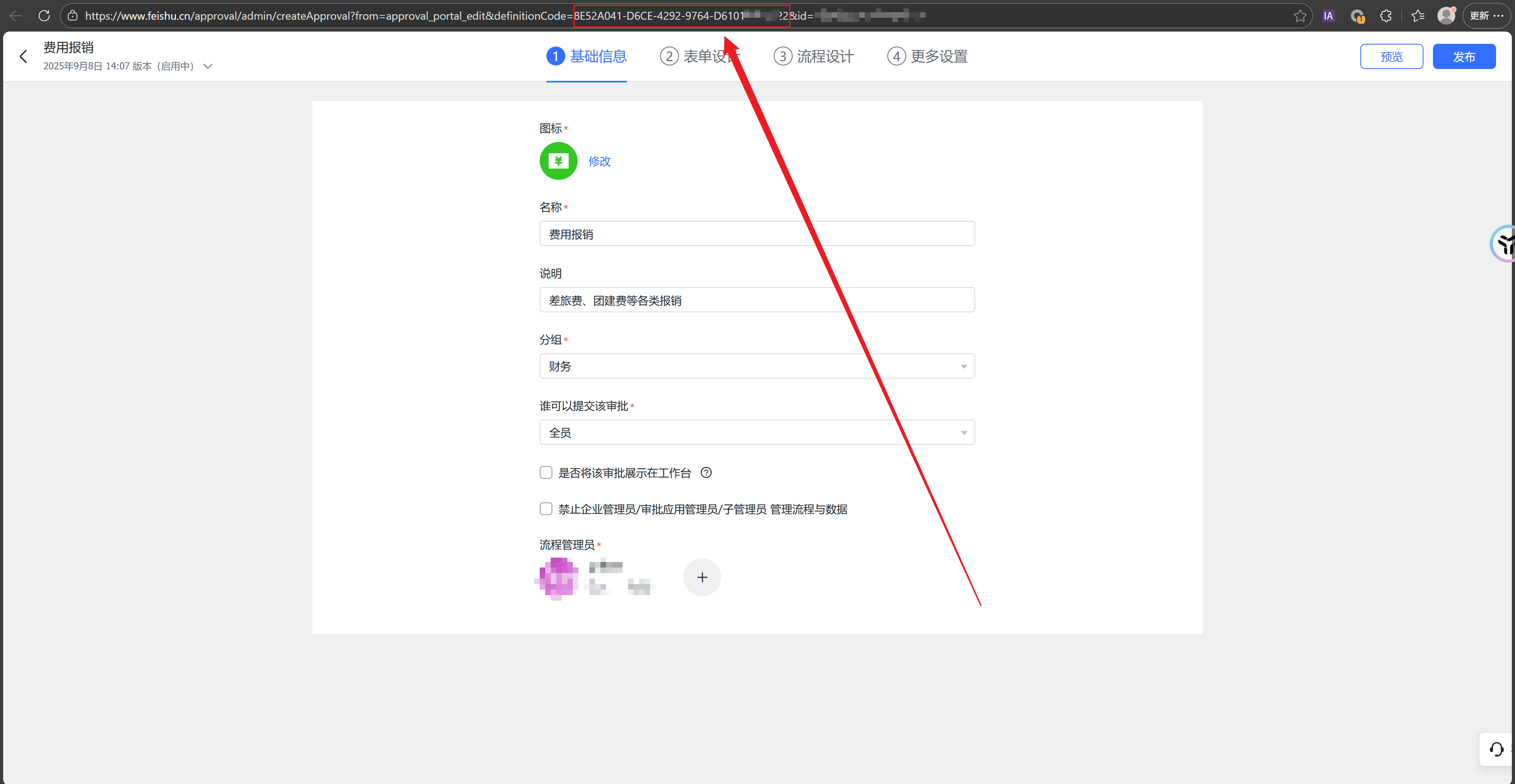Image resolution: width=1515 pixels, height=784 pixels.
Task: Reload the page with the refresh icon
Action: [44, 16]
